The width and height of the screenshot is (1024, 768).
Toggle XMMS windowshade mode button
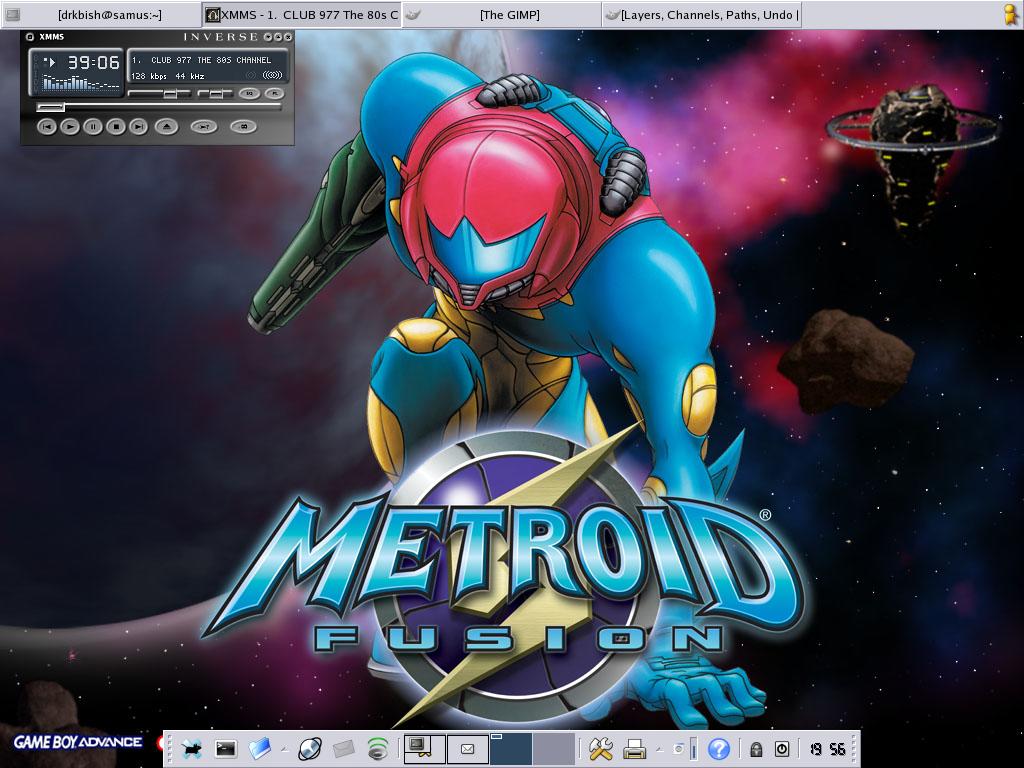pyautogui.click(x=278, y=37)
